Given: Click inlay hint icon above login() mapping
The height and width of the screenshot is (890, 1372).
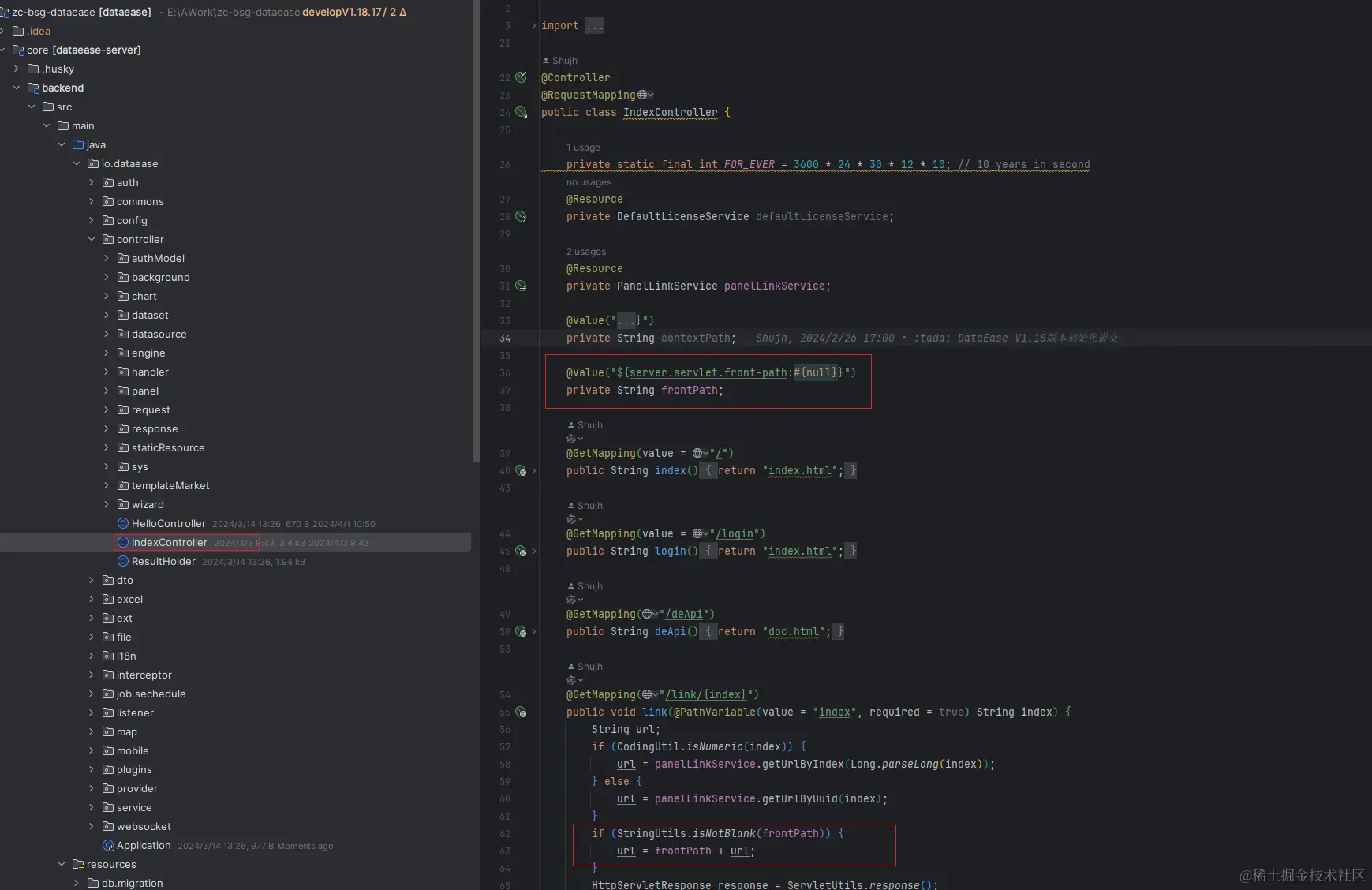Looking at the screenshot, I should coord(574,519).
